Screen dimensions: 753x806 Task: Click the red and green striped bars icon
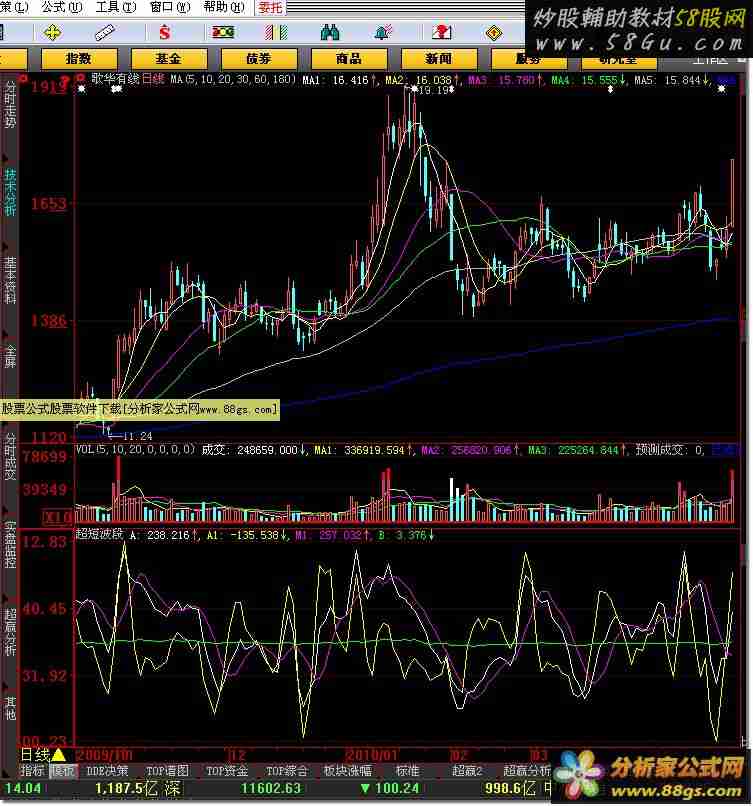[276, 33]
